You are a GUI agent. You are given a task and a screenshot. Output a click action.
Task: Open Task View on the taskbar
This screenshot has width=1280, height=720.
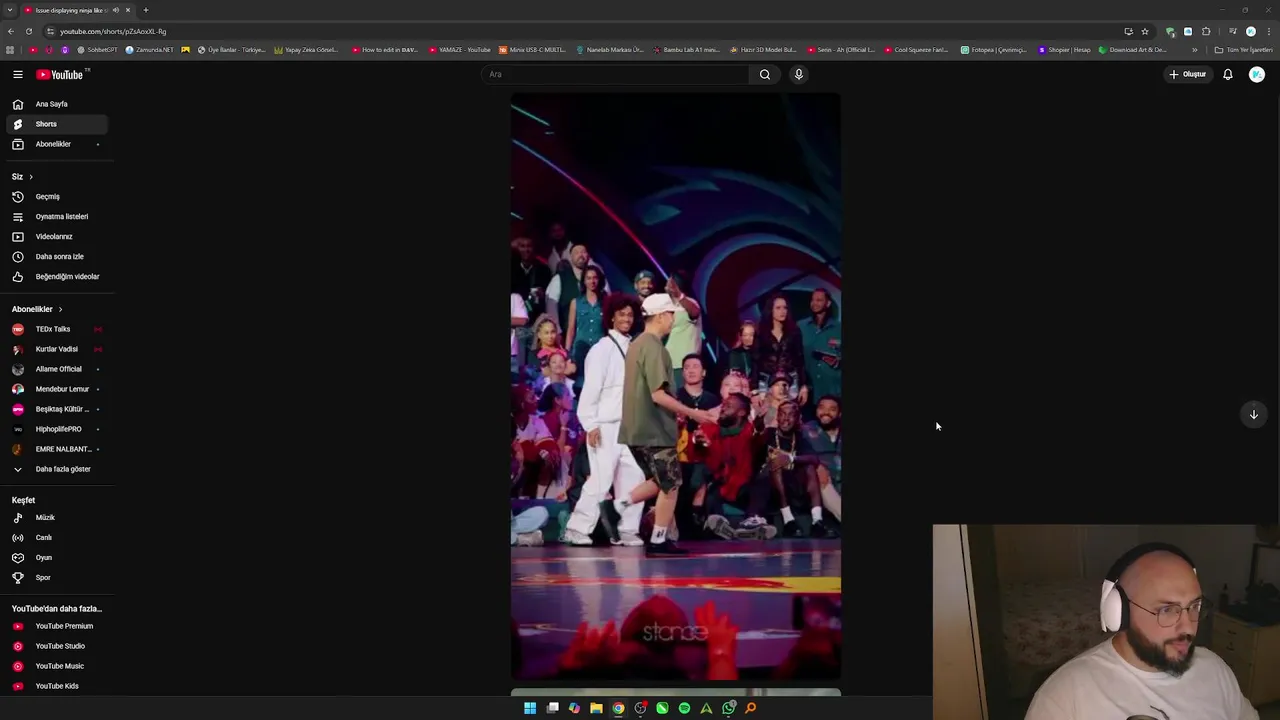click(x=552, y=708)
